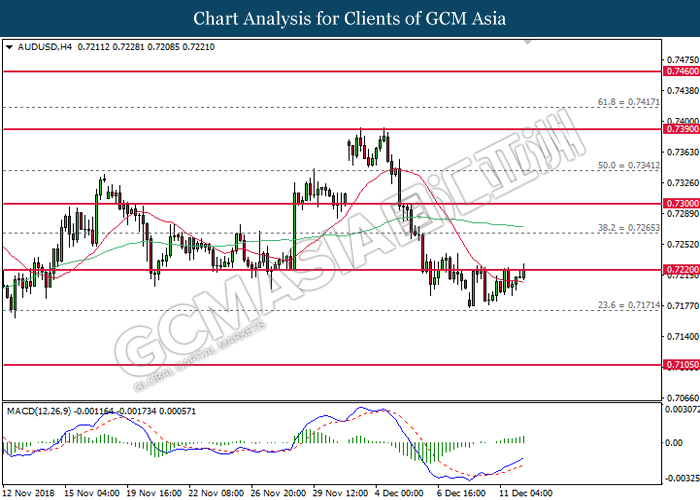Select the 50.0 = 0.73412 Fibonacci label
This screenshot has width=700, height=500.
[629, 165]
